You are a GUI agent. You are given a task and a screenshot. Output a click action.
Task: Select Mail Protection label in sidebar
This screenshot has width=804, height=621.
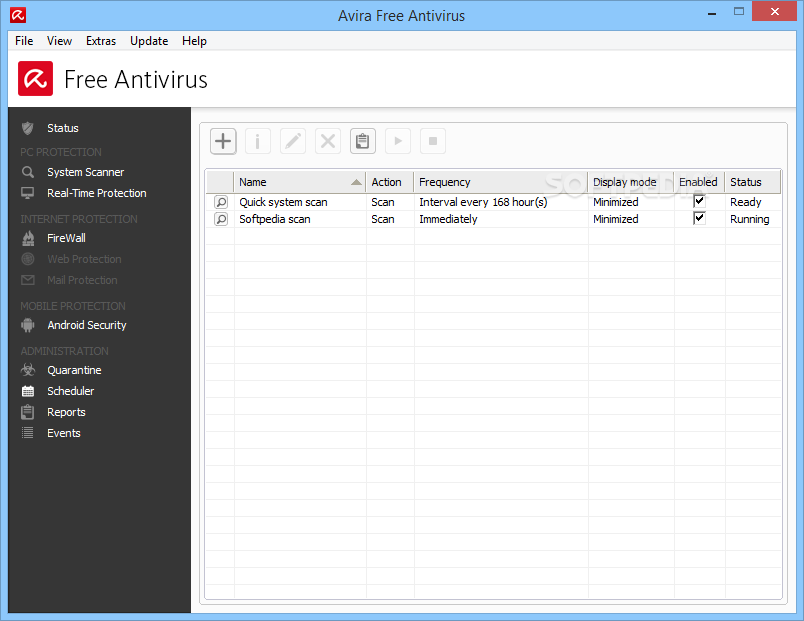click(82, 280)
